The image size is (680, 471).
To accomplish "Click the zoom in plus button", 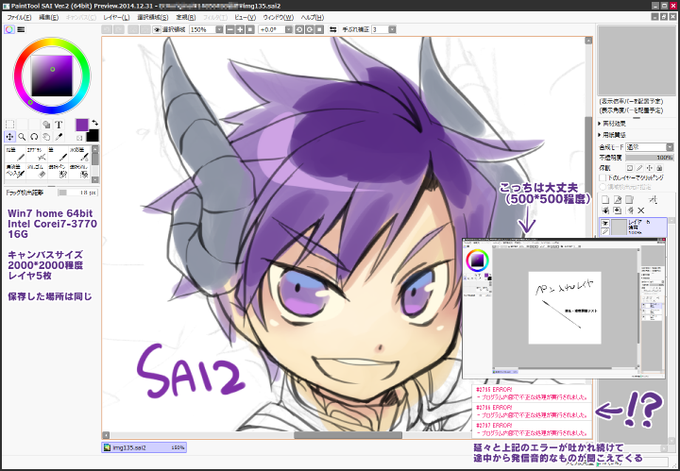I will tap(240, 29).
